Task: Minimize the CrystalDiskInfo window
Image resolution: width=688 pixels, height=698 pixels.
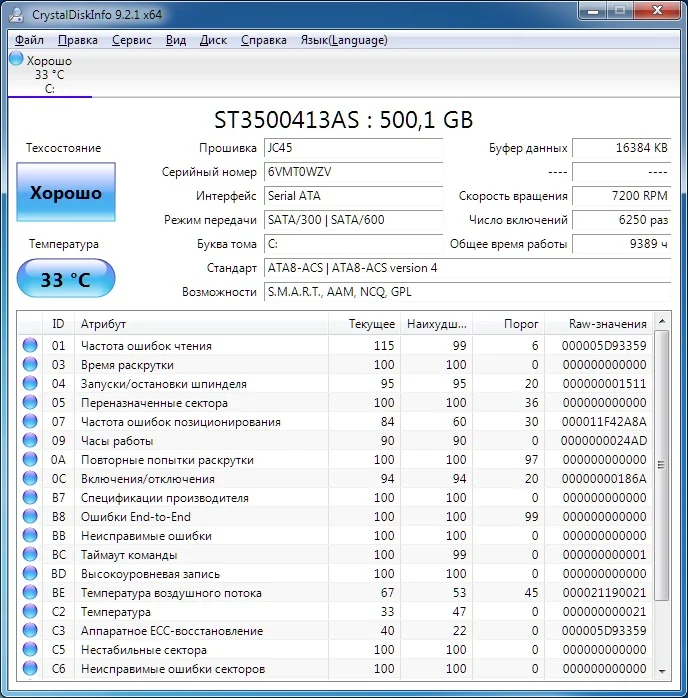Action: point(593,11)
